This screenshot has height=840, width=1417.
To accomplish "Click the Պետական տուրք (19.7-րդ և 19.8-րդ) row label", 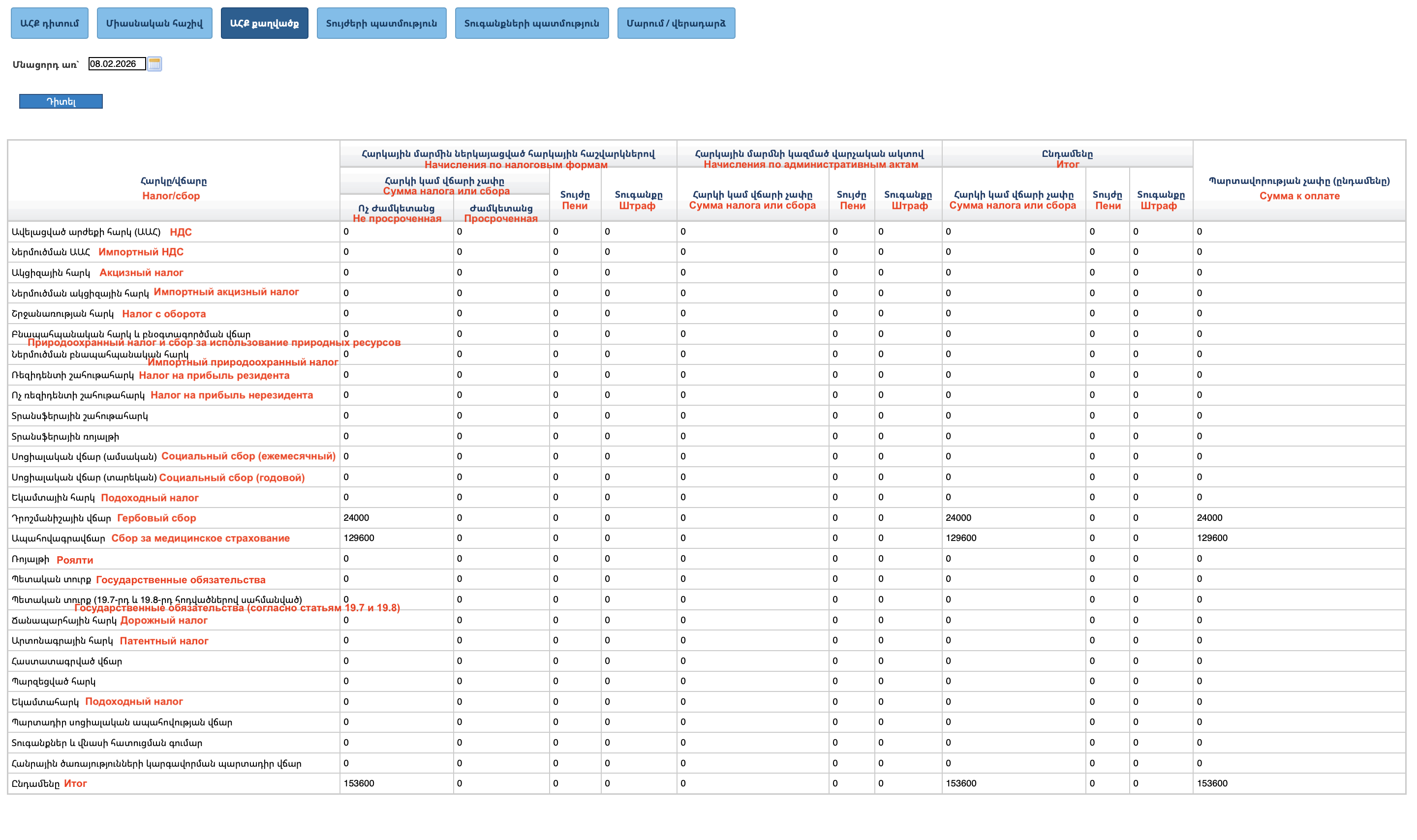I will 157,600.
